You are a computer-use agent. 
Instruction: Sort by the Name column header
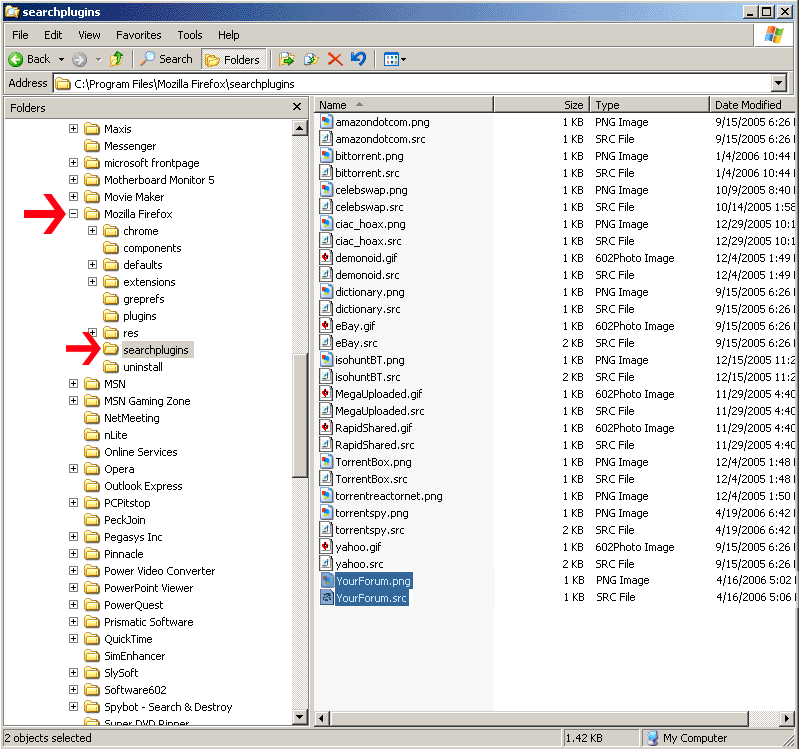coord(404,105)
